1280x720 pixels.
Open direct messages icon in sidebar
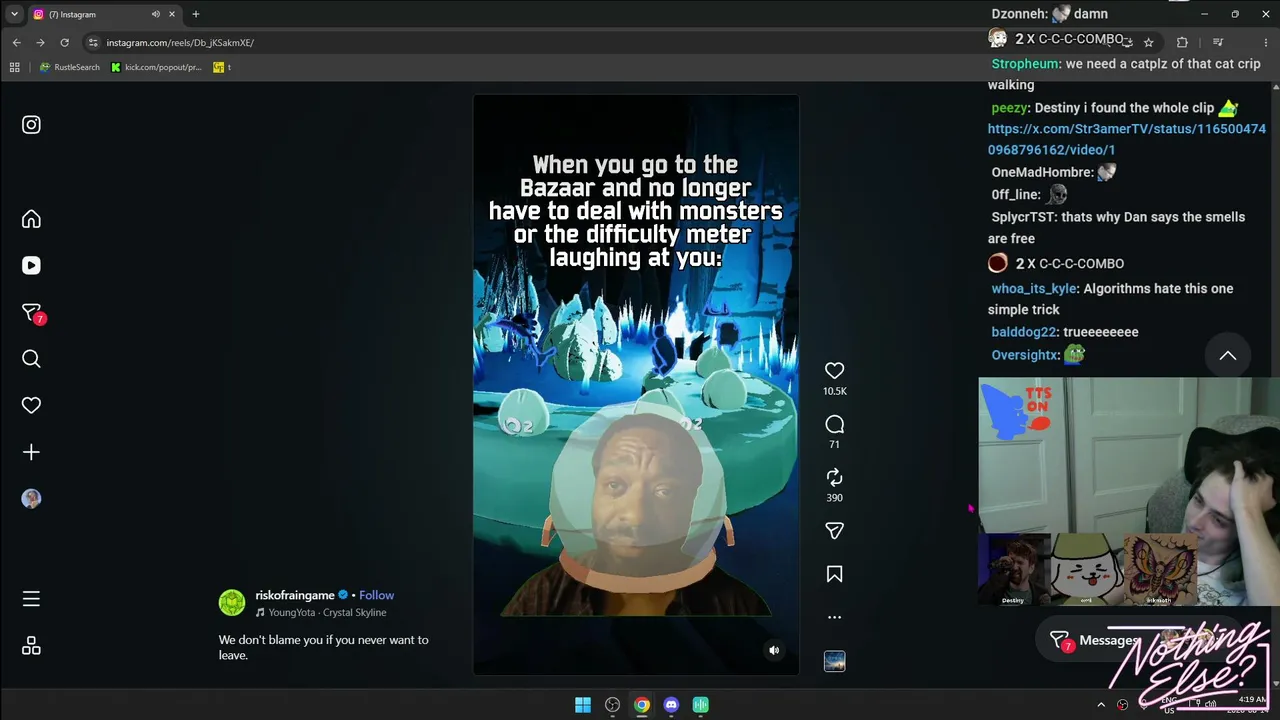pos(32,313)
